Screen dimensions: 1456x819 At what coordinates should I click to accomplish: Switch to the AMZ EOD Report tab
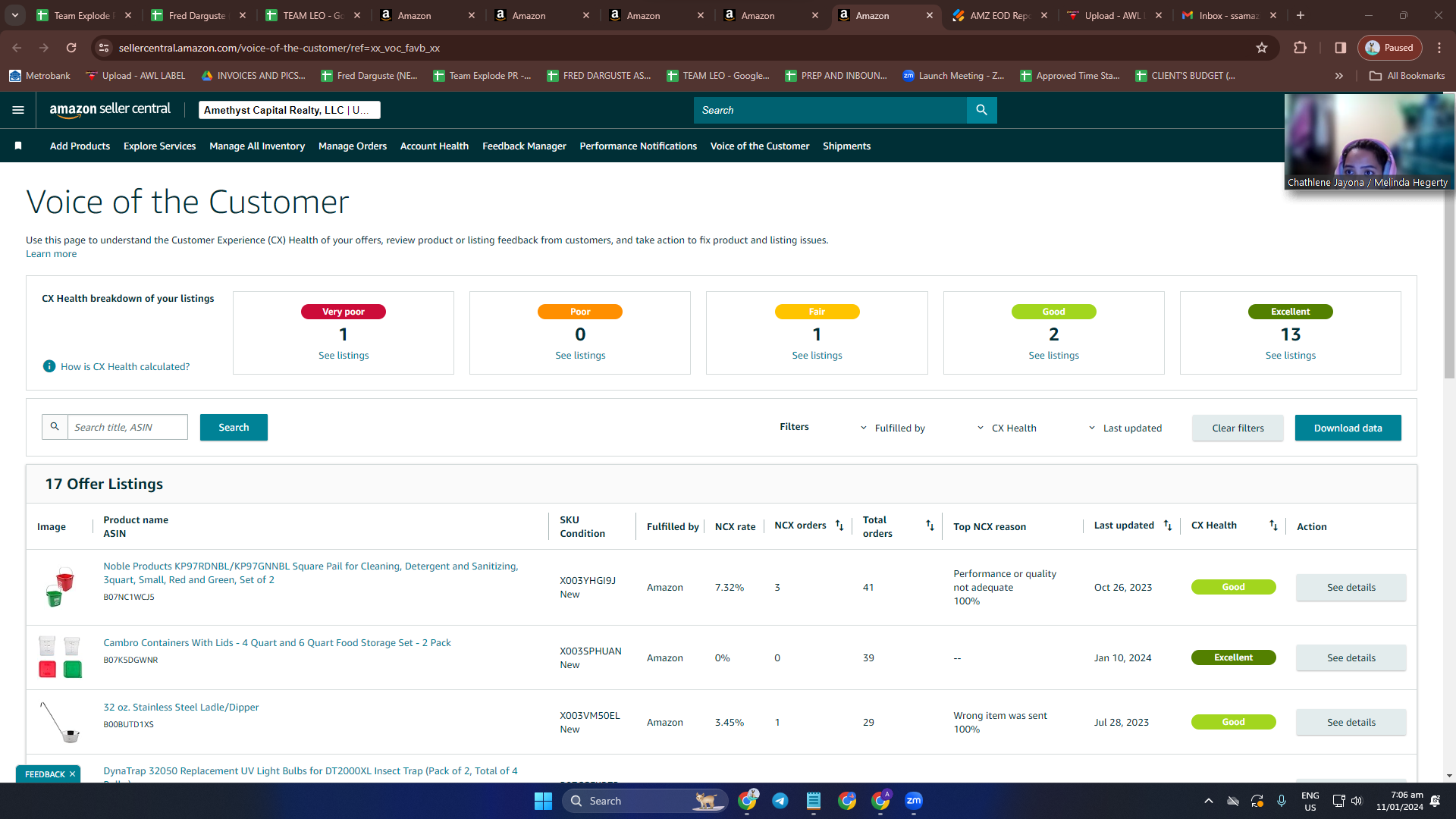(999, 15)
